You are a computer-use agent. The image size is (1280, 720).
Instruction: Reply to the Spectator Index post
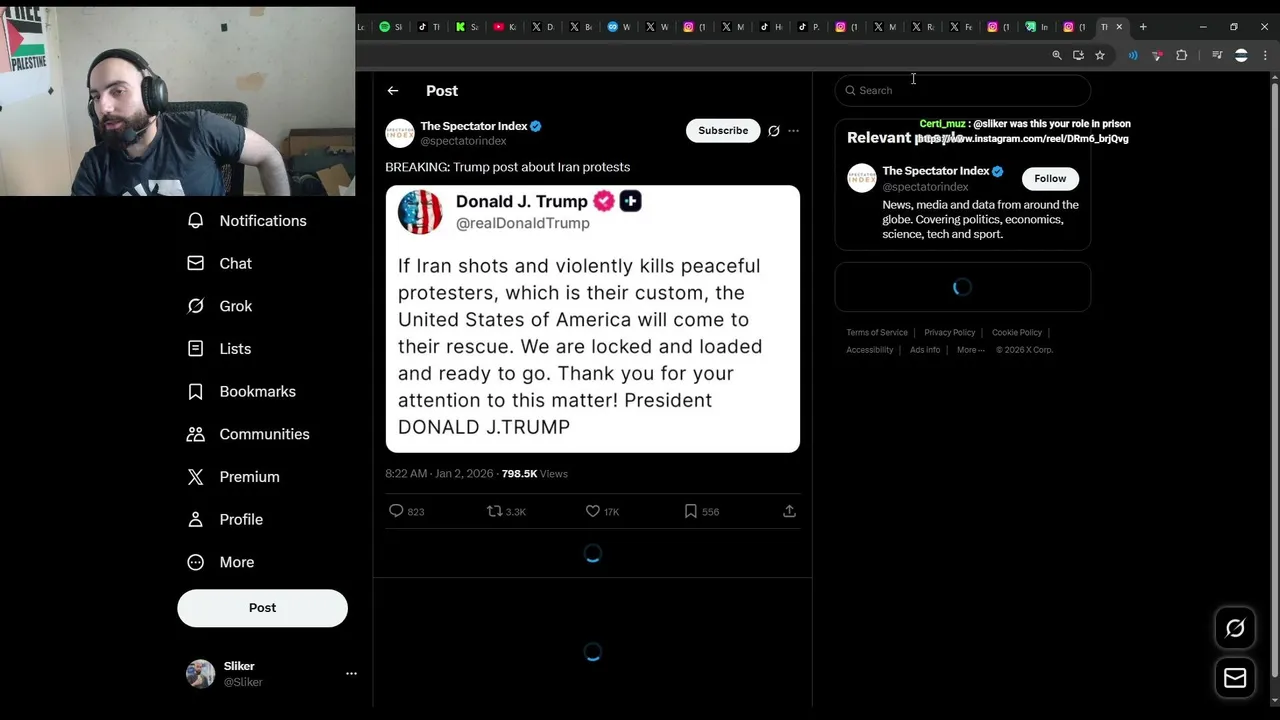[x=397, y=511]
